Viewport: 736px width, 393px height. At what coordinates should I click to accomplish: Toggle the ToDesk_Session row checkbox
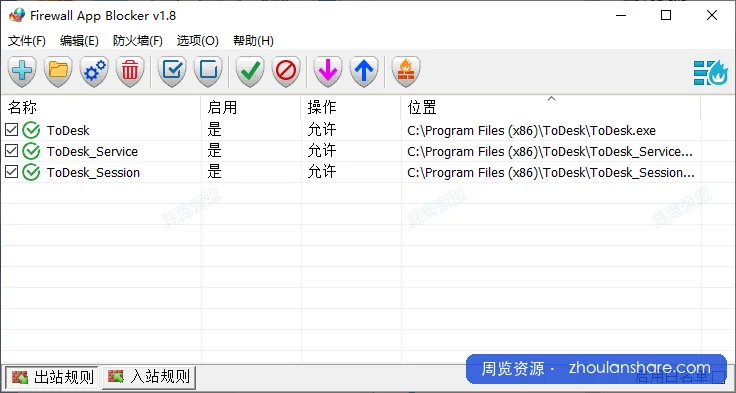[x=11, y=172]
